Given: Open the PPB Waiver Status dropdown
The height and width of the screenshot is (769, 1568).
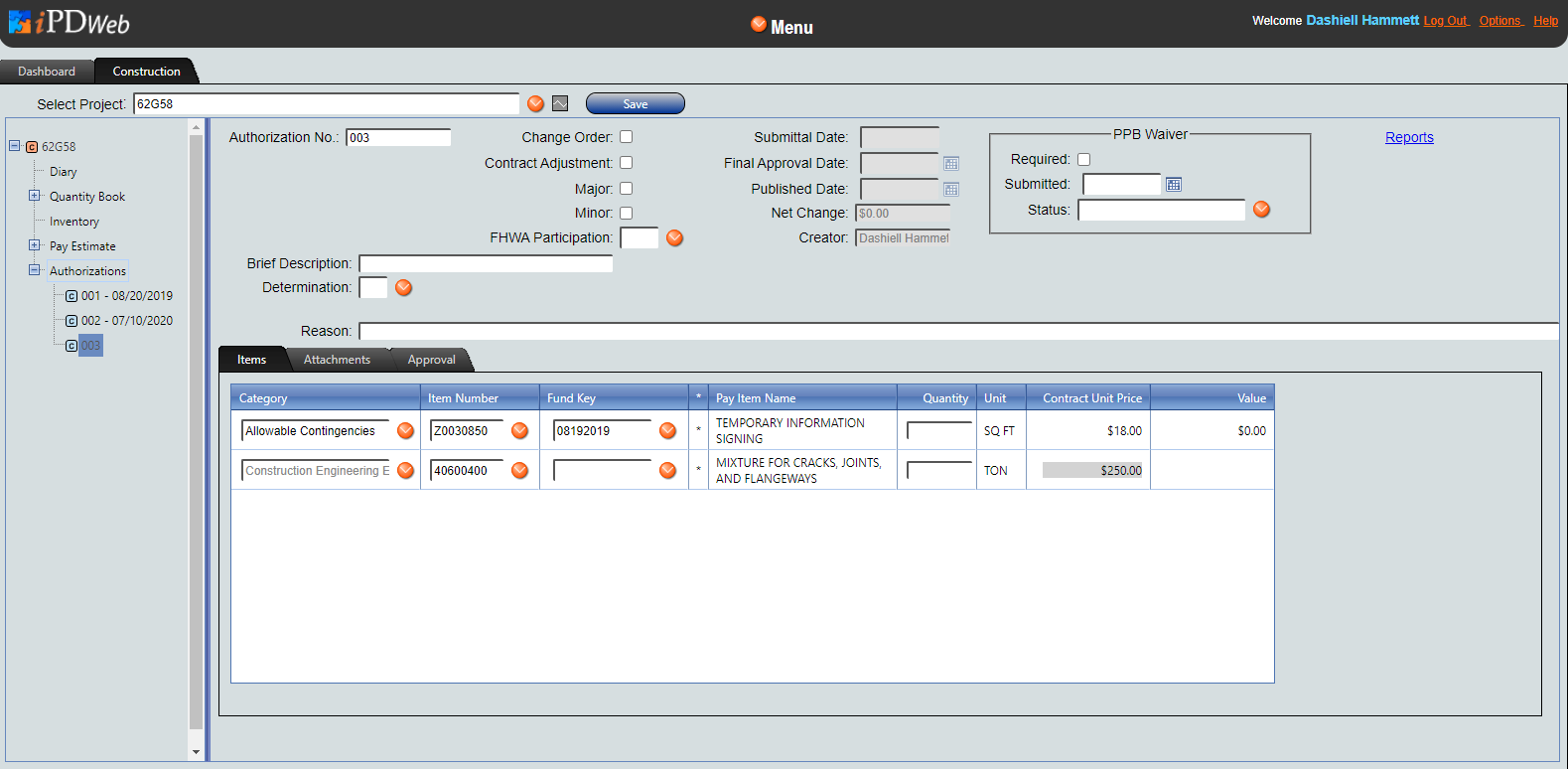Looking at the screenshot, I should 1261,210.
